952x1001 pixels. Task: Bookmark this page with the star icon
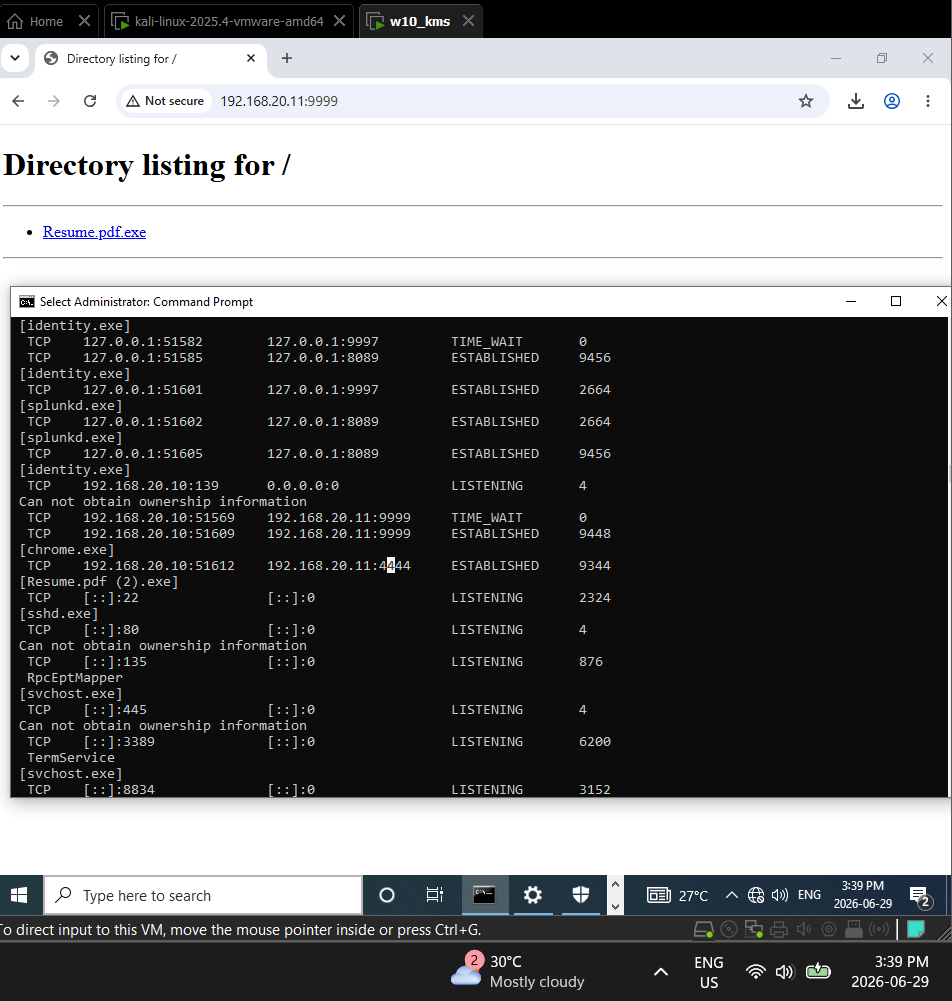(806, 101)
